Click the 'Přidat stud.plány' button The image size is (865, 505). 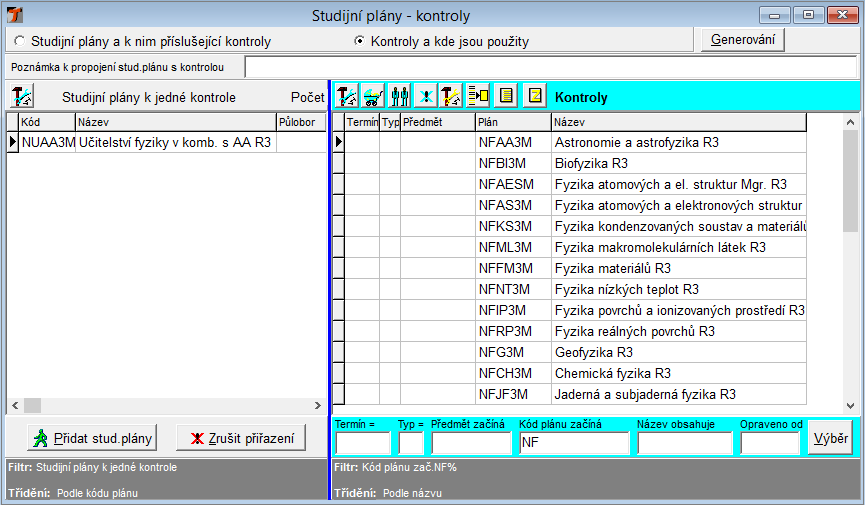[92, 438]
